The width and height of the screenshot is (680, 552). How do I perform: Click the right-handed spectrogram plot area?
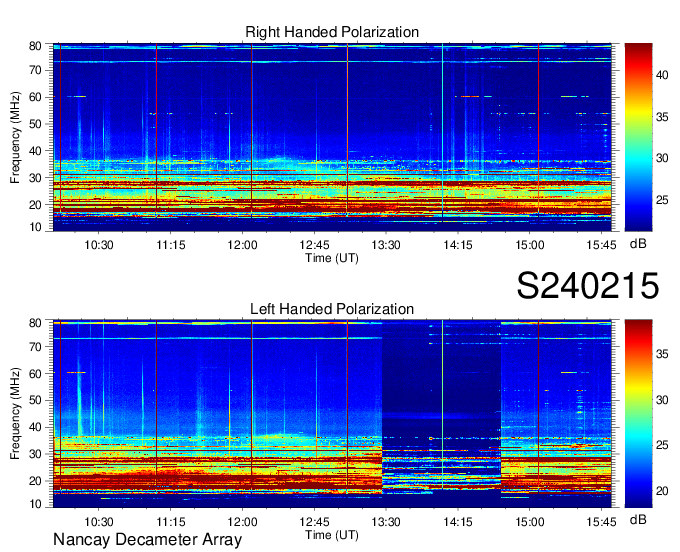click(x=332, y=137)
